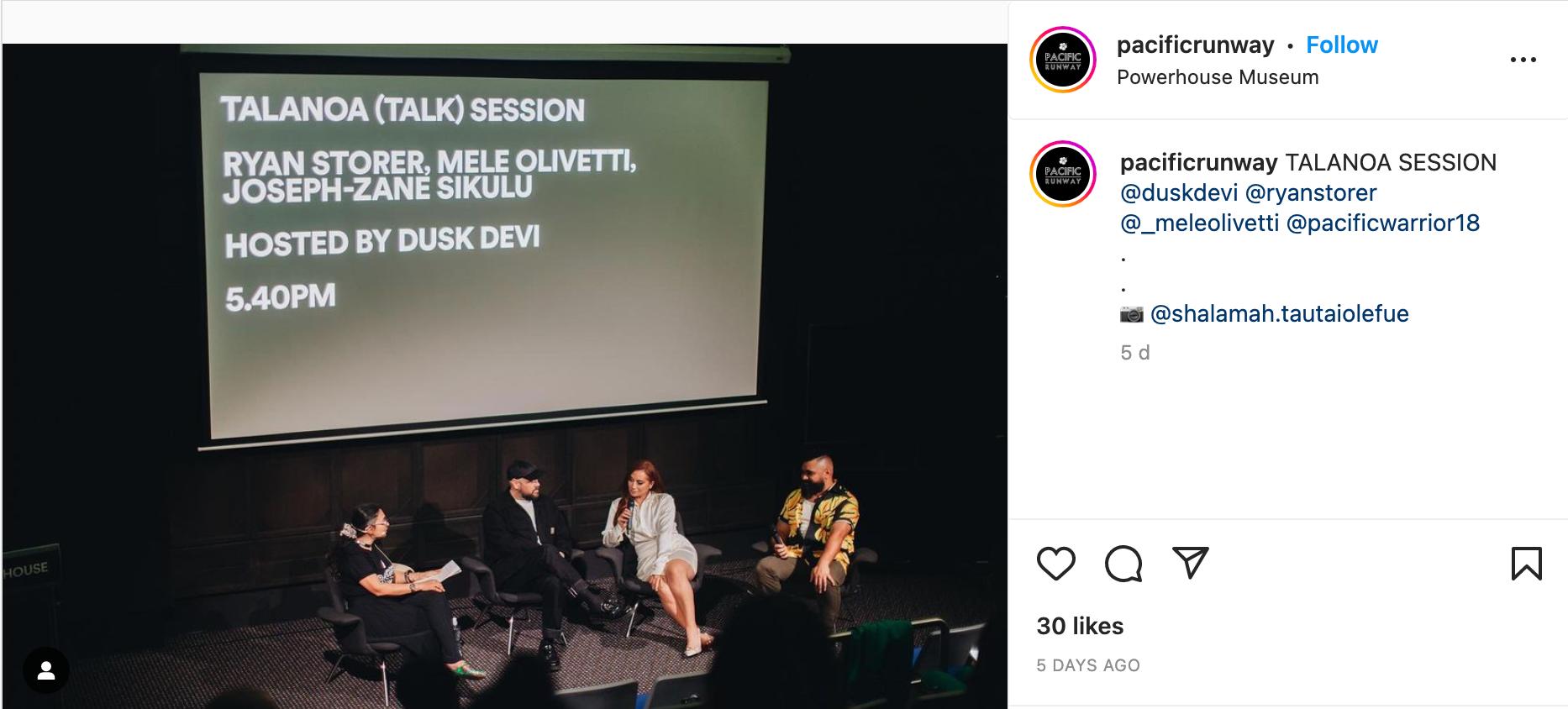Open the three-dot more options menu
1568x709 pixels.
pos(1523,60)
